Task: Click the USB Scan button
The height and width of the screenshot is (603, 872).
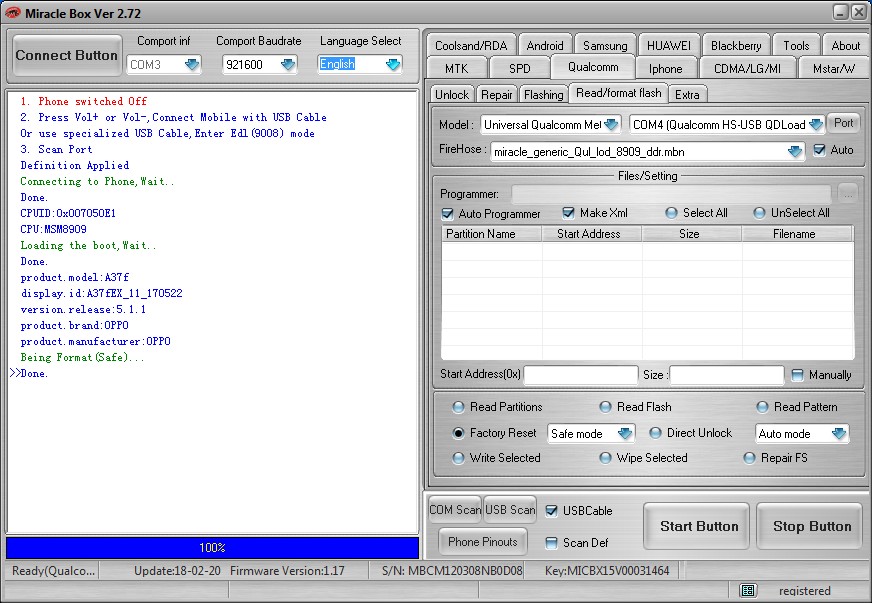Action: pyautogui.click(x=510, y=510)
